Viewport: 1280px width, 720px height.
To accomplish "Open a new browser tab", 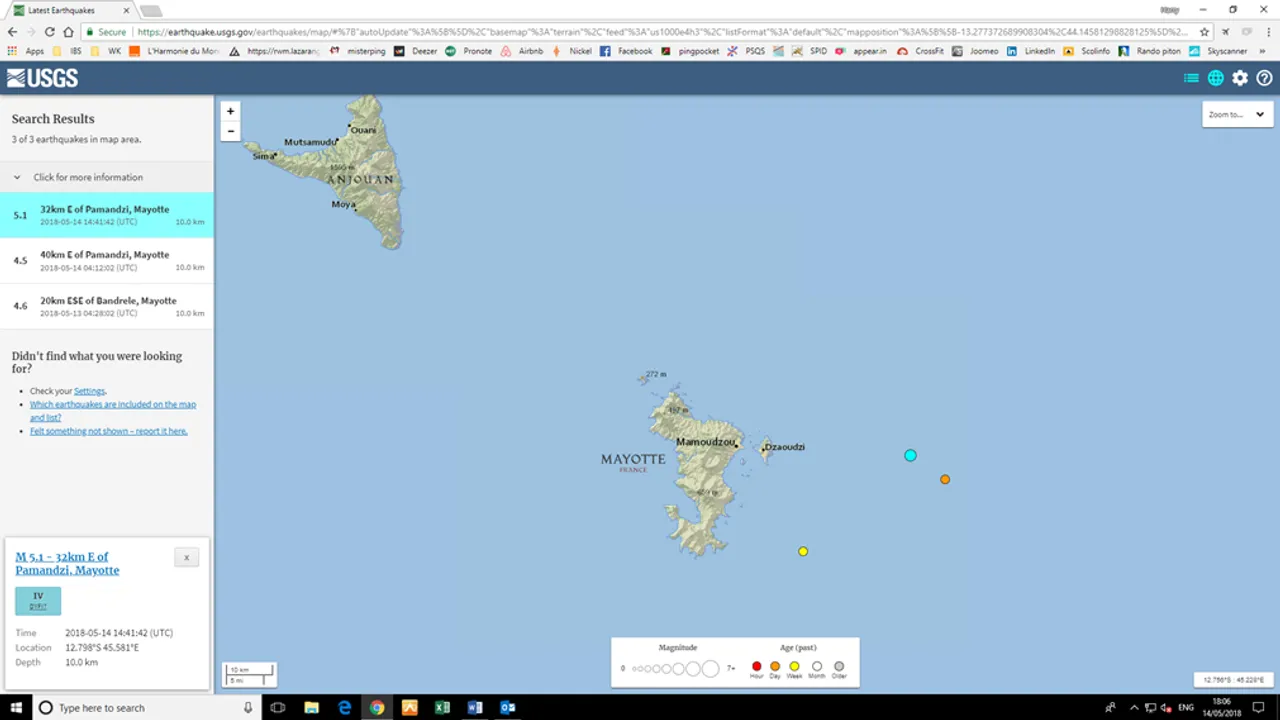I will (151, 11).
